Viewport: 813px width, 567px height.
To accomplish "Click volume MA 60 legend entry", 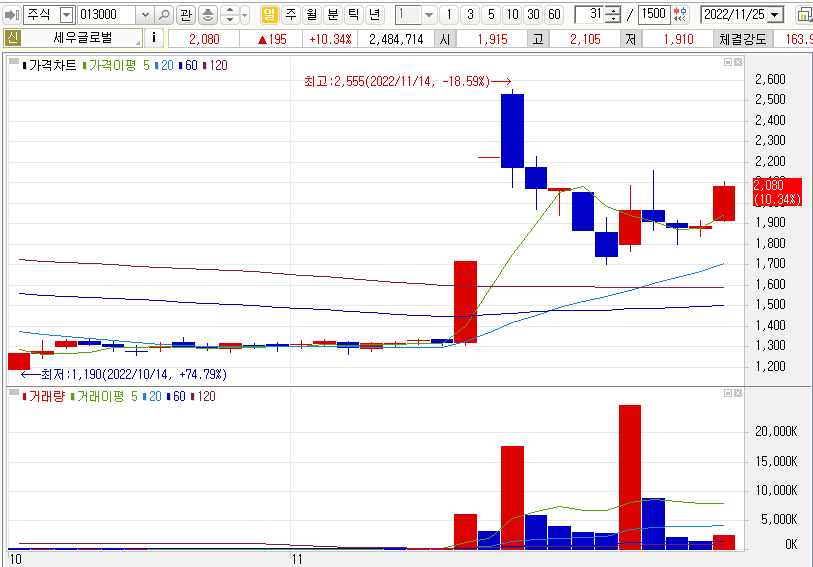I will pos(176,396).
